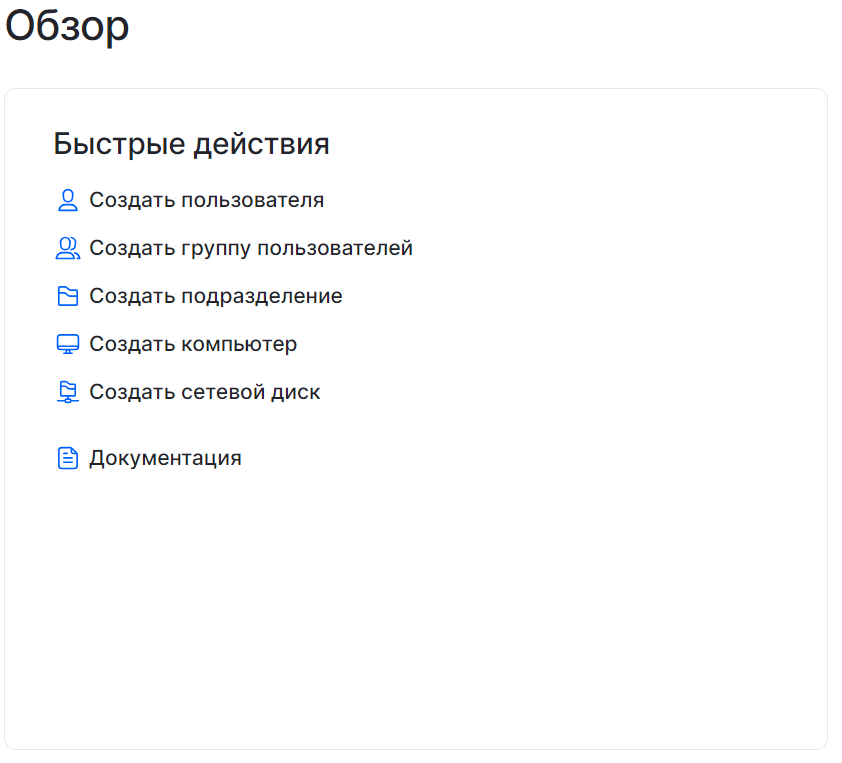Screen dimensions: 842x763
Task: Open the Создать сетевой диск link
Action: tap(205, 391)
